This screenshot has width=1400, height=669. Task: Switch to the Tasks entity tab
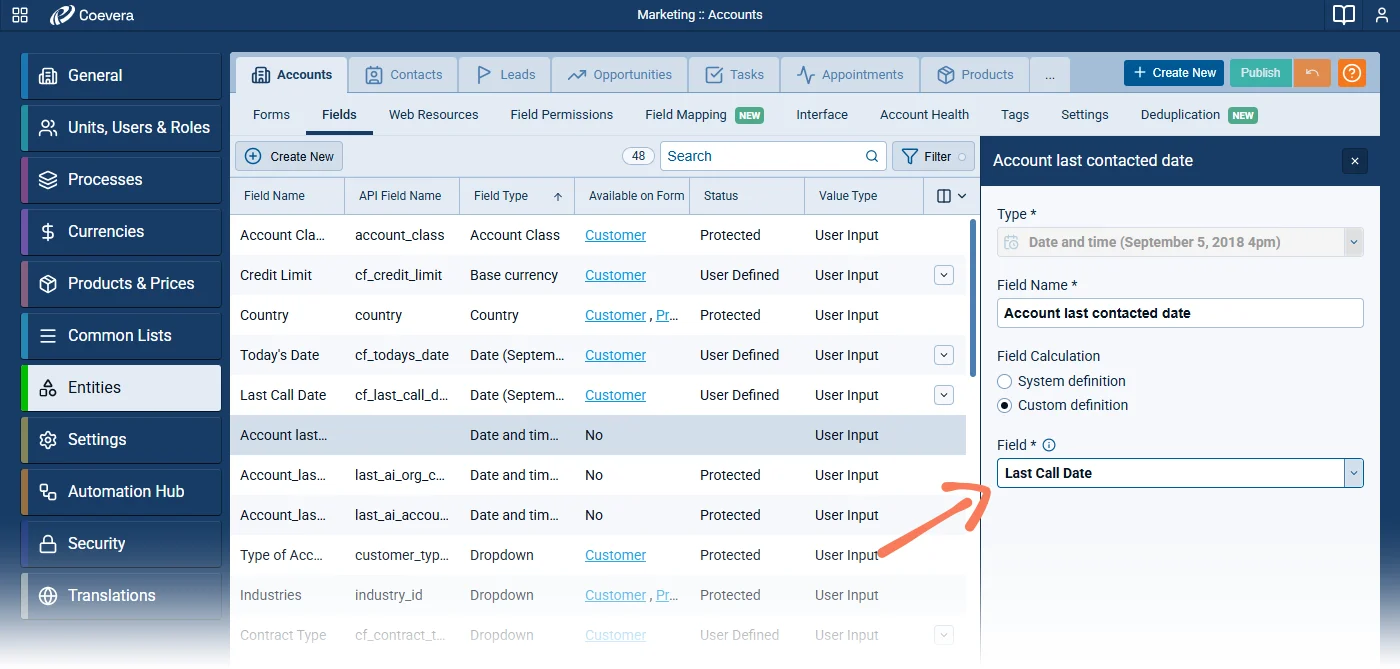pyautogui.click(x=734, y=75)
